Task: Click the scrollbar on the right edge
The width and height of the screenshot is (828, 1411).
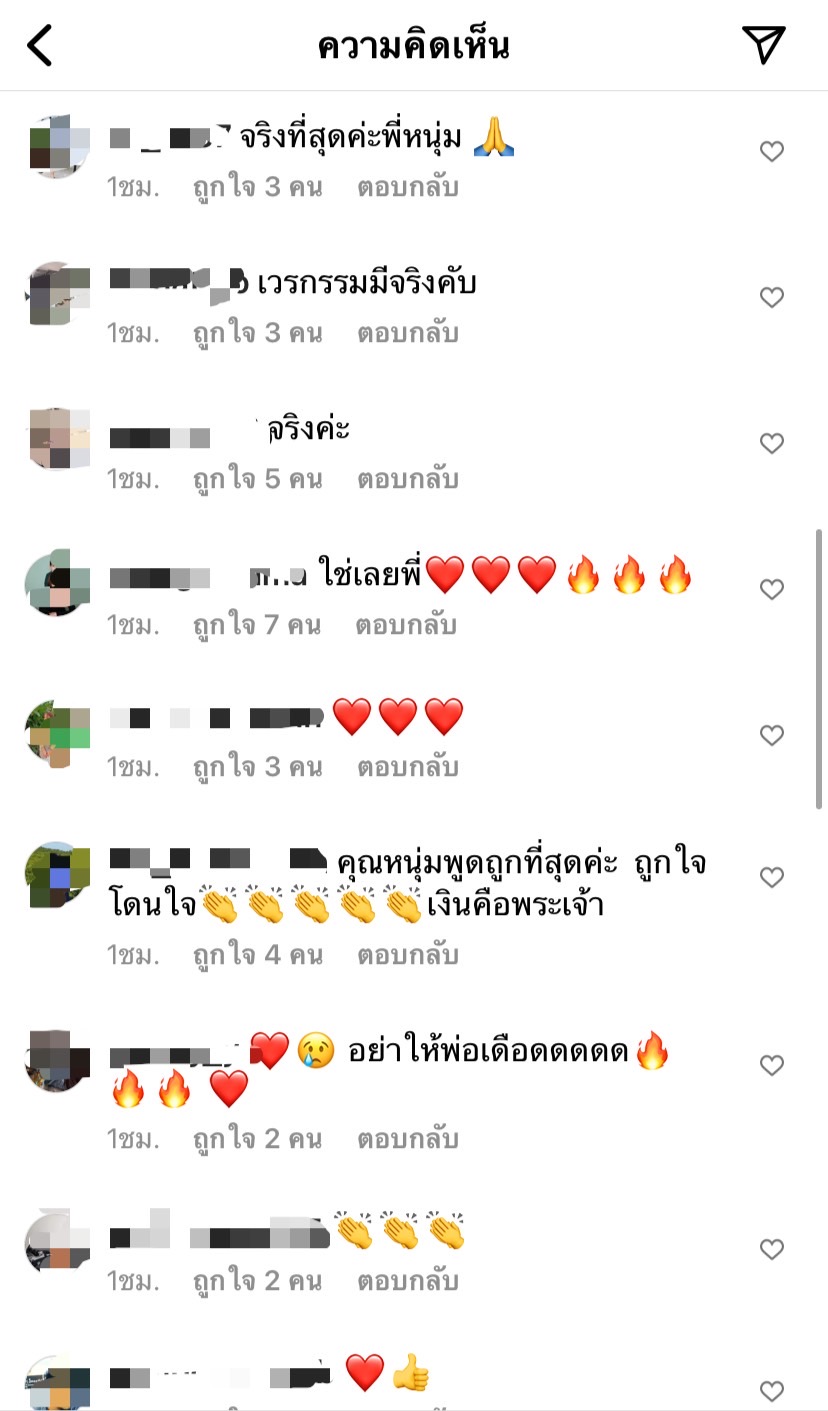Action: point(820,670)
